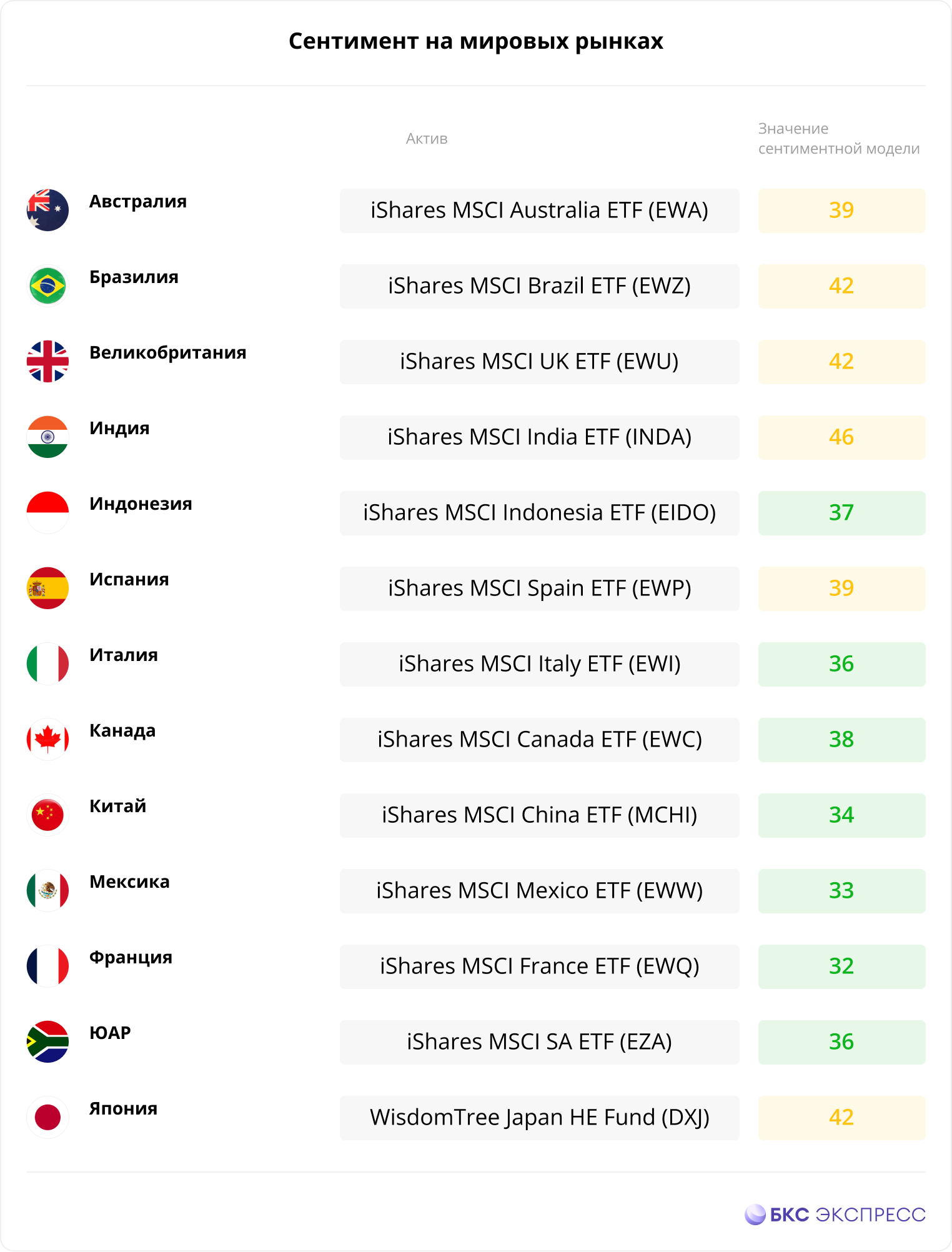Click WisdomTree Japan HE Fund (DXJ)

(x=540, y=1118)
